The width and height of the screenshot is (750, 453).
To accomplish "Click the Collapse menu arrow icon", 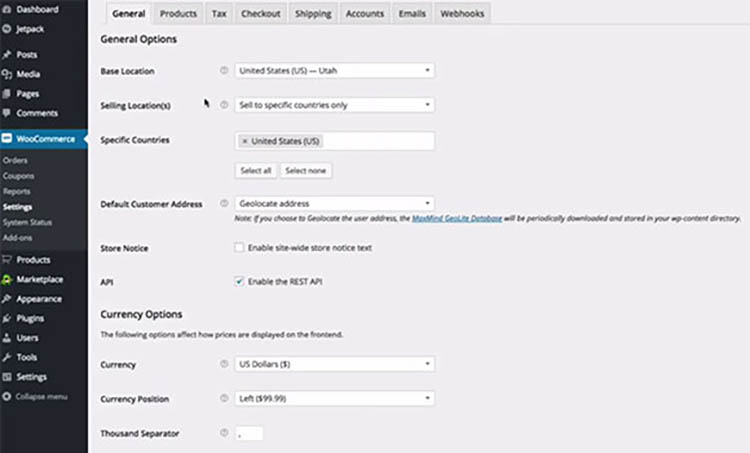I will point(7,397).
